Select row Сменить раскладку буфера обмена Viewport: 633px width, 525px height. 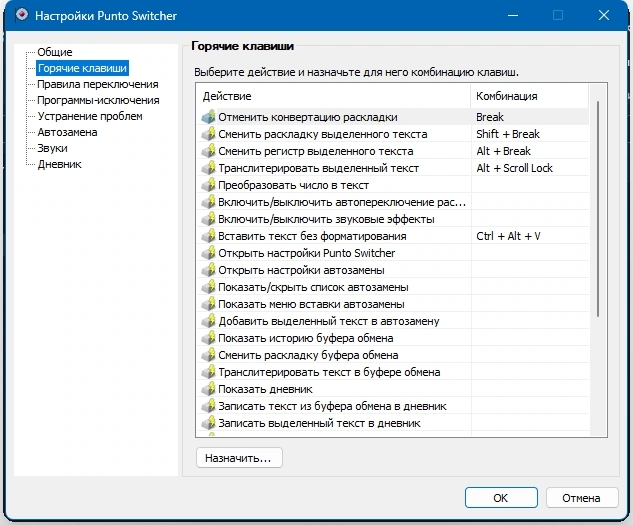[392, 355]
